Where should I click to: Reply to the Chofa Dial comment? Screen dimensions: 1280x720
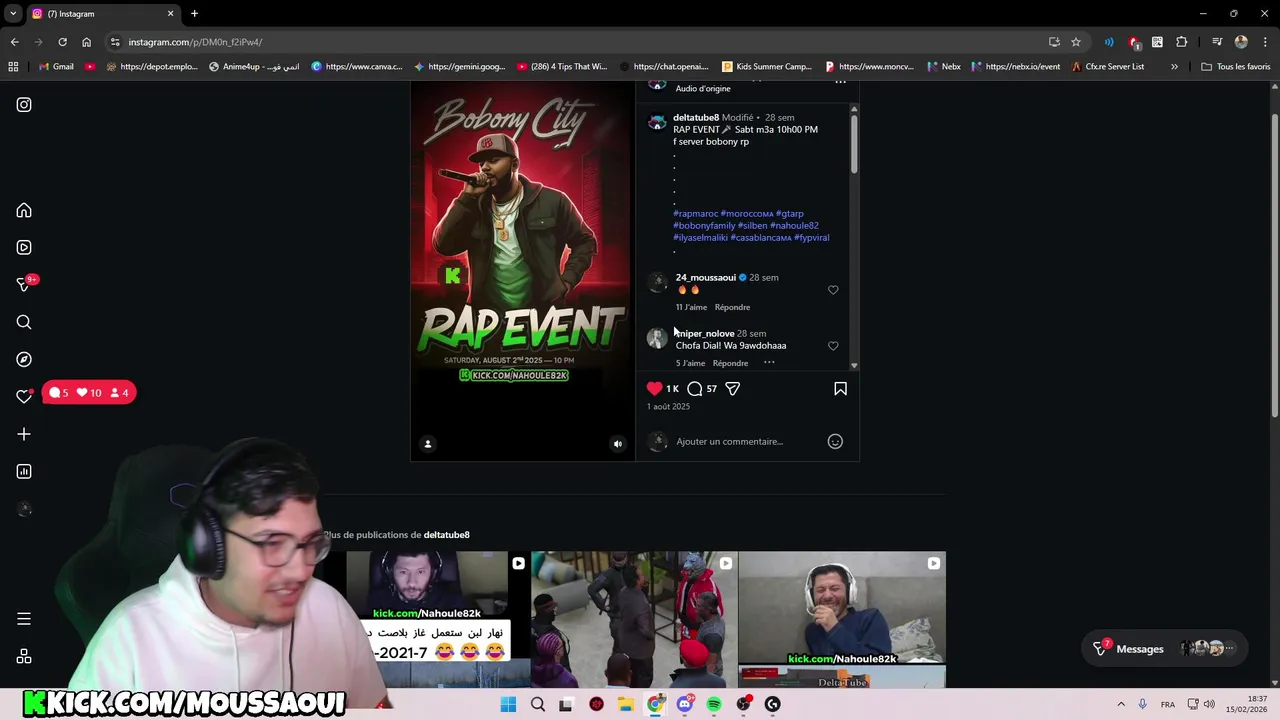(730, 363)
